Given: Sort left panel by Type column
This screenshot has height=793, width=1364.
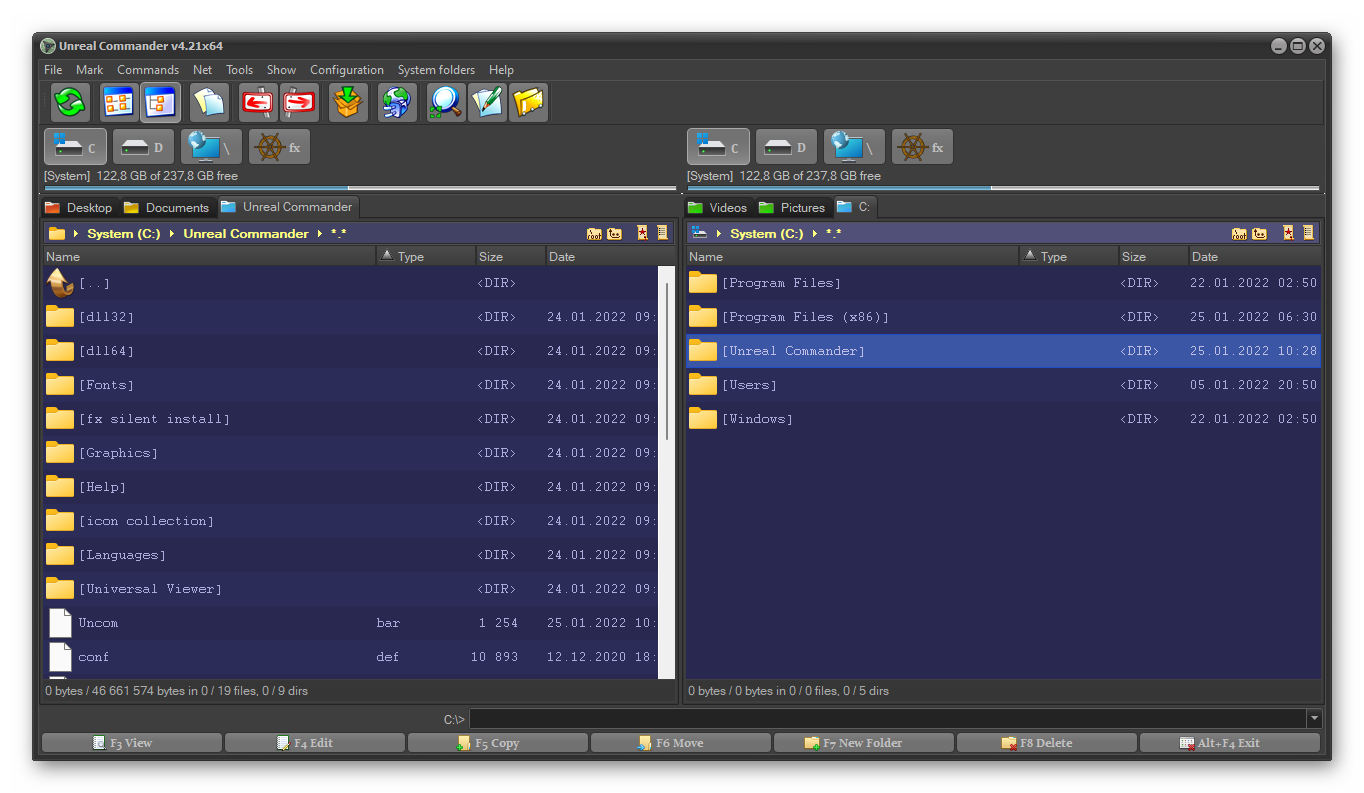Looking at the screenshot, I should [x=425, y=257].
